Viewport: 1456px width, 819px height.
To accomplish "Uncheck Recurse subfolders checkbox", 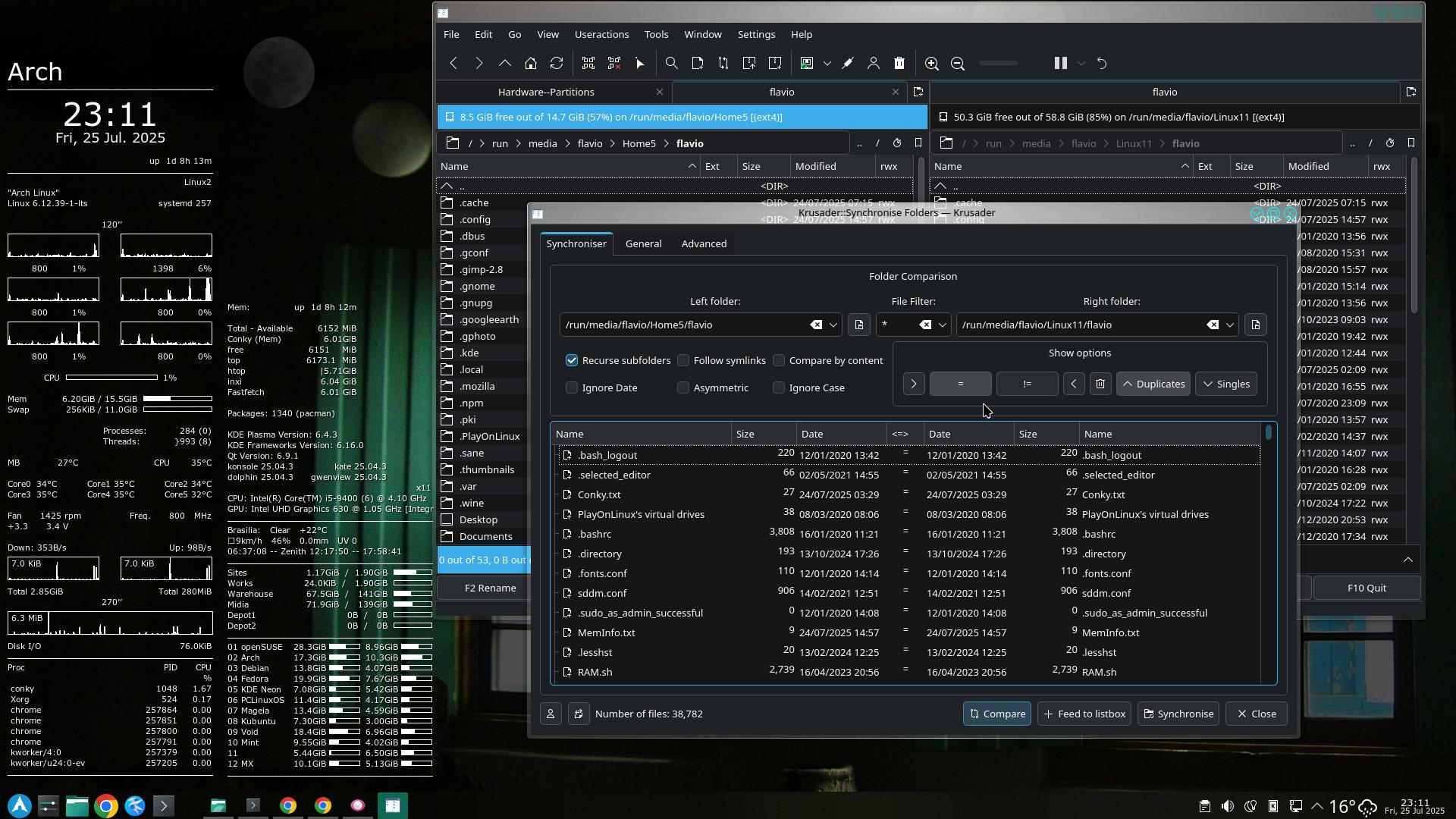I will pyautogui.click(x=572, y=360).
